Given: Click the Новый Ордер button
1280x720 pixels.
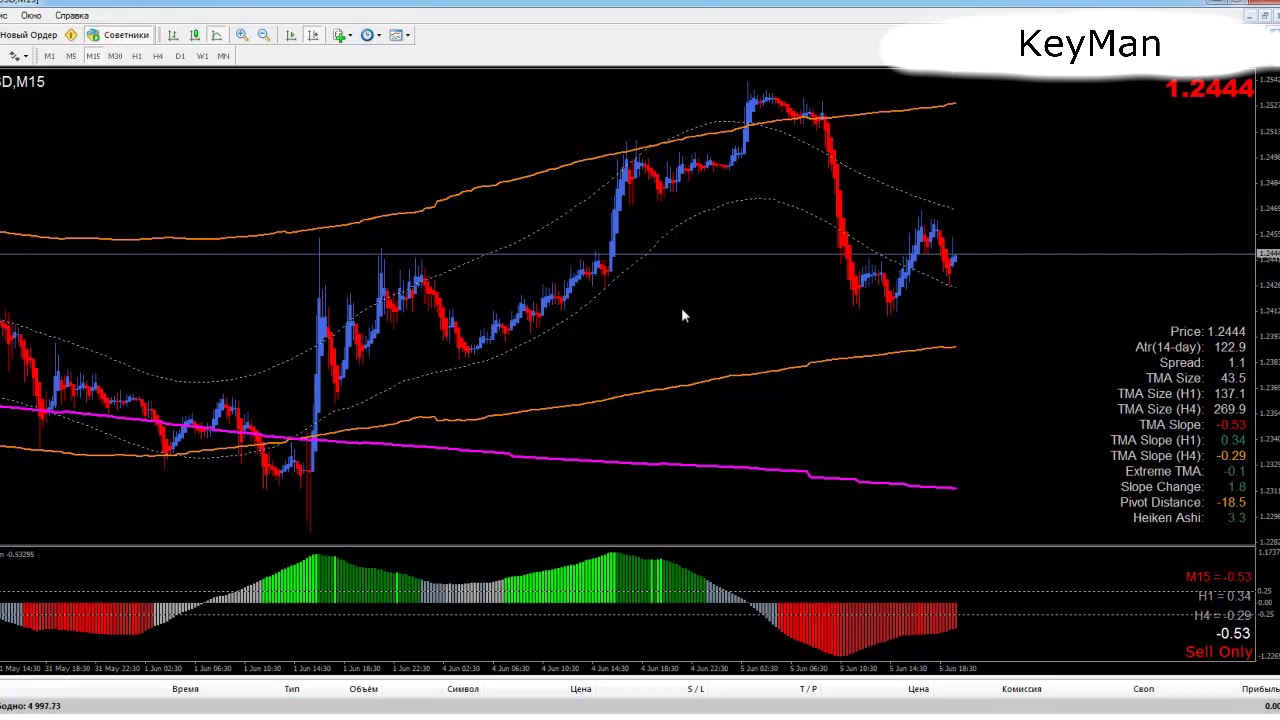Looking at the screenshot, I should pos(29,35).
